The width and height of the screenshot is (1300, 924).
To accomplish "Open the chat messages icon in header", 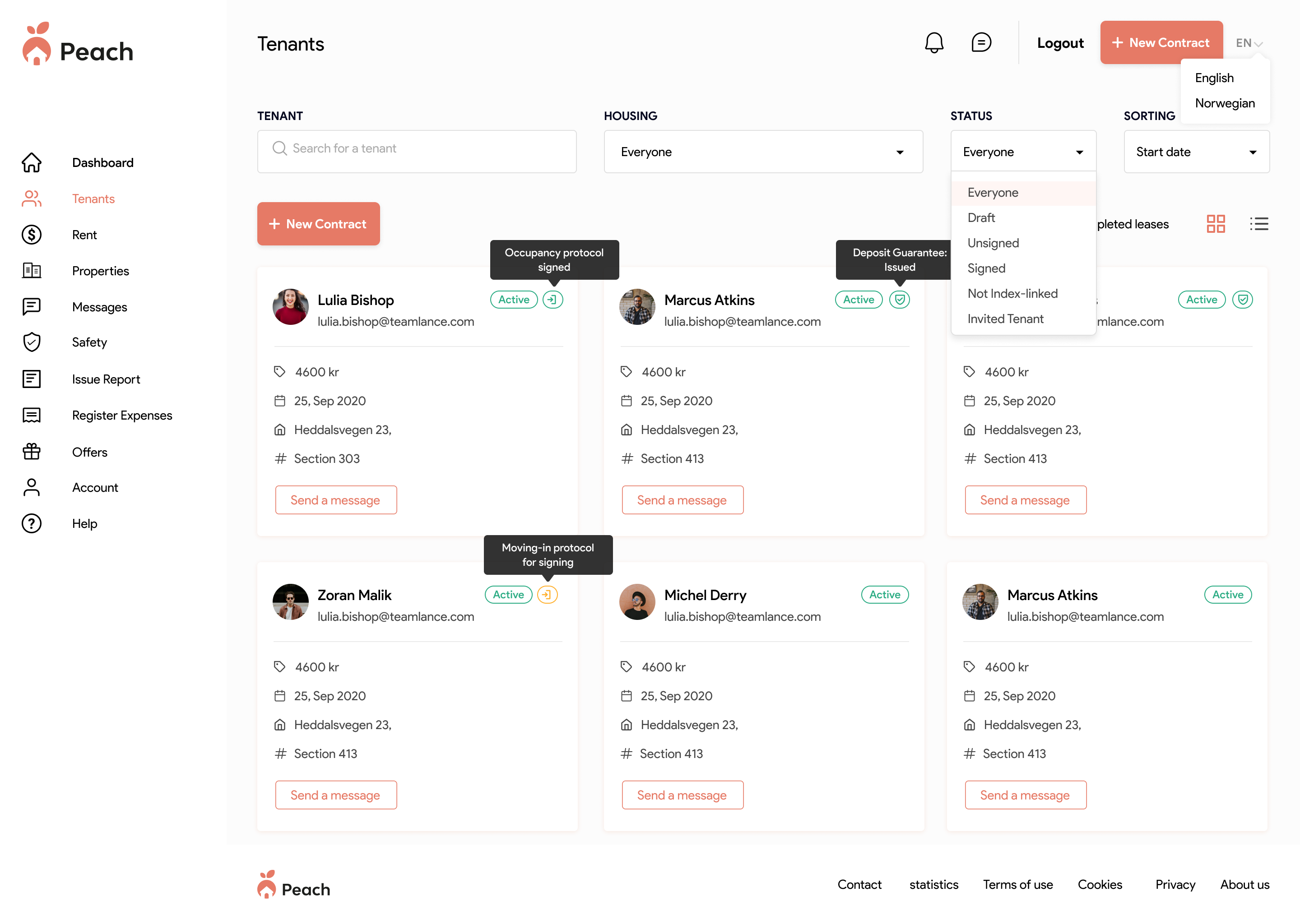I will tap(981, 43).
